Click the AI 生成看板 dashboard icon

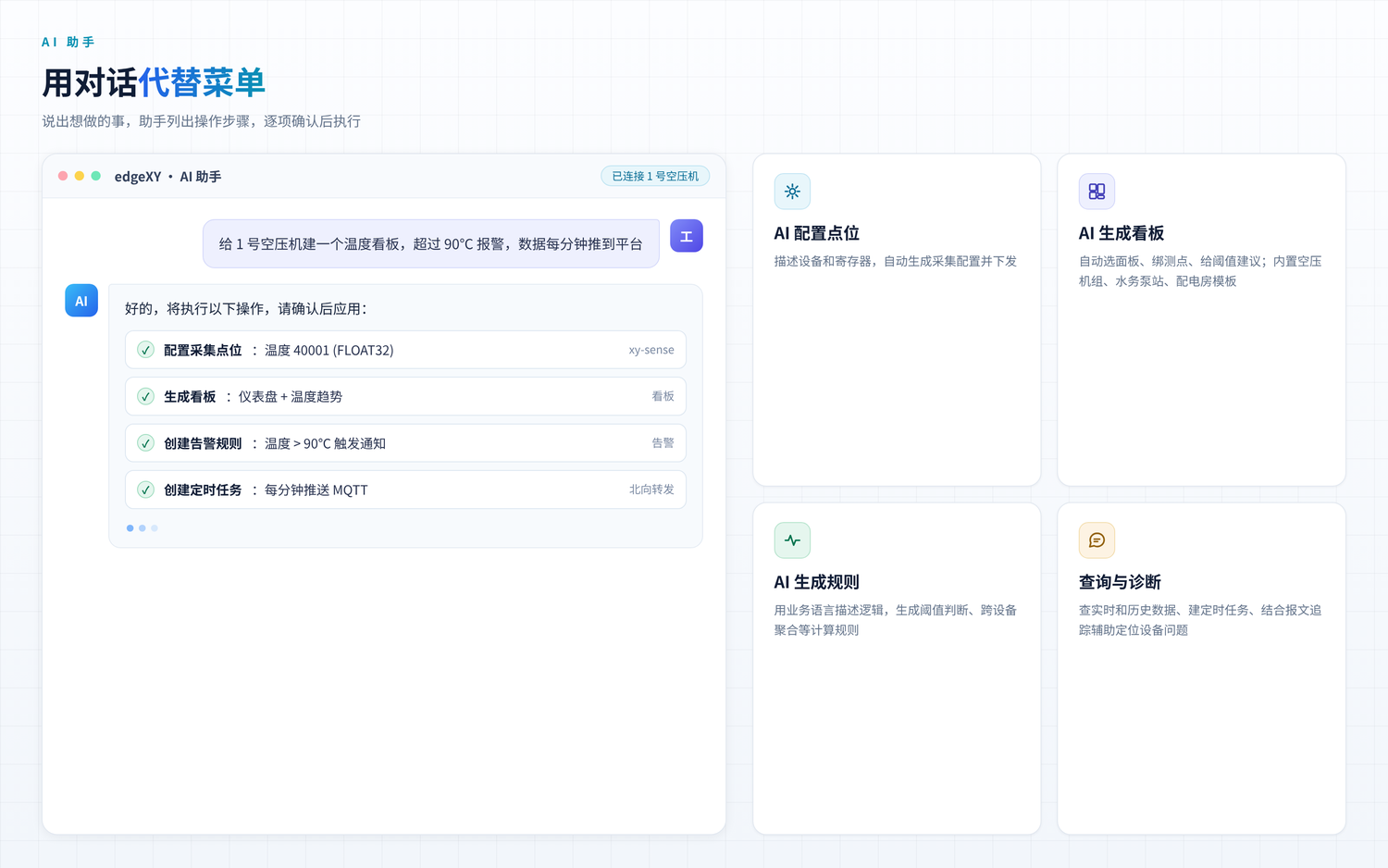coord(1097,192)
